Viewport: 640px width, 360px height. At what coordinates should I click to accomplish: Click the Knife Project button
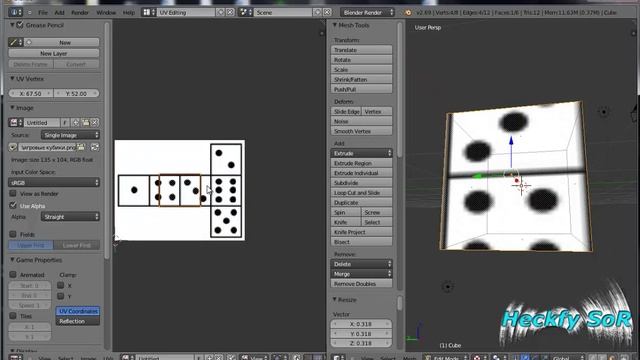tap(362, 232)
